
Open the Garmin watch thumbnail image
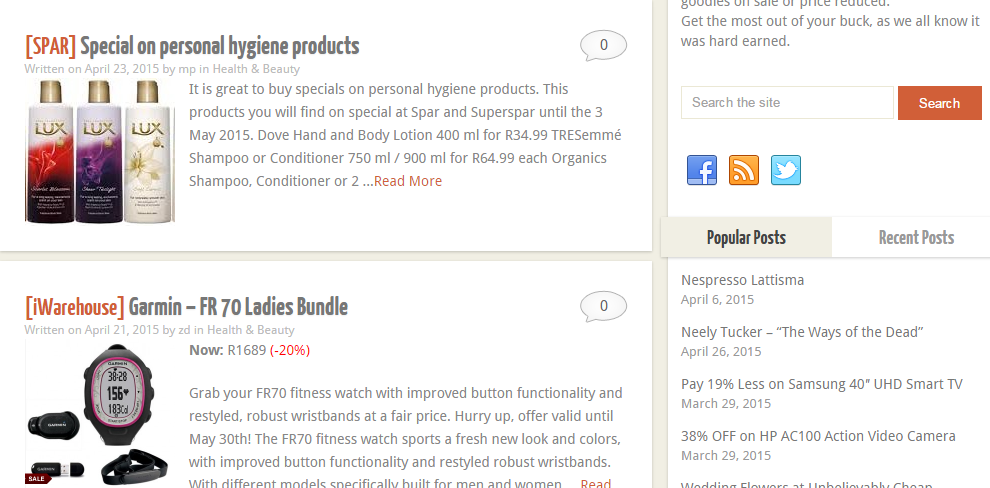click(x=99, y=412)
